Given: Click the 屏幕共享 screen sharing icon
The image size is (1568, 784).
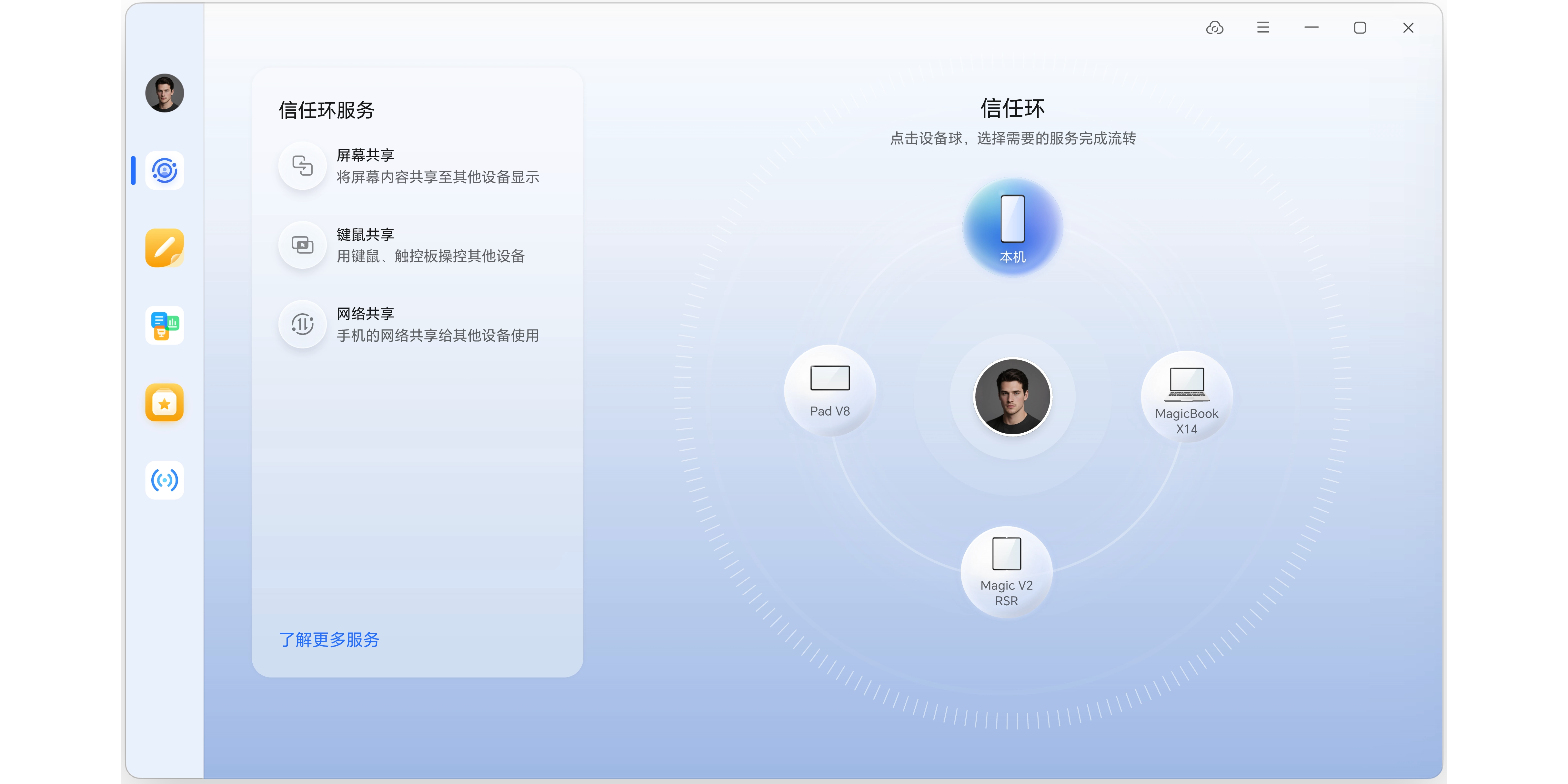Looking at the screenshot, I should point(303,166).
